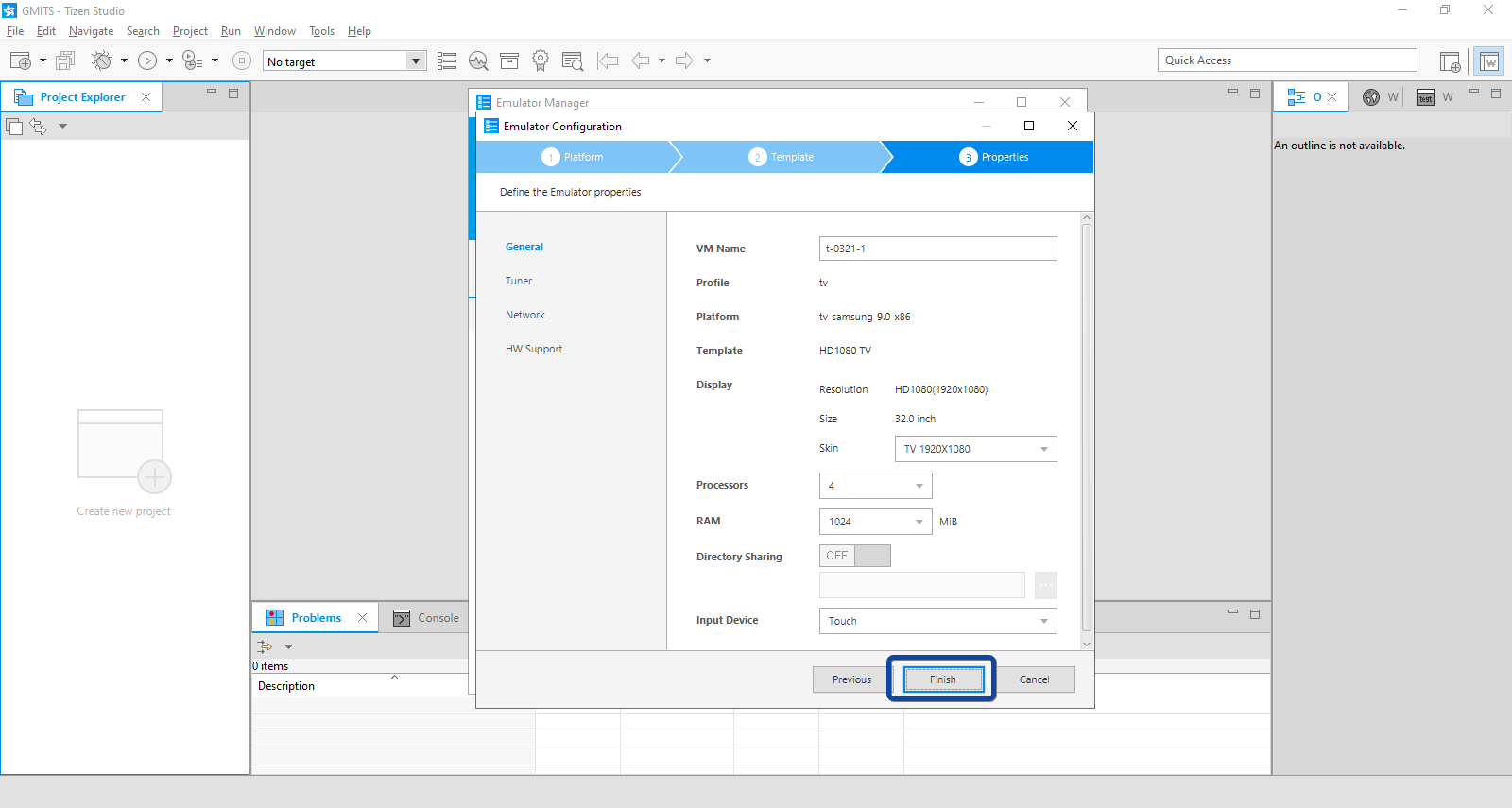Open the Window menu

click(x=275, y=31)
